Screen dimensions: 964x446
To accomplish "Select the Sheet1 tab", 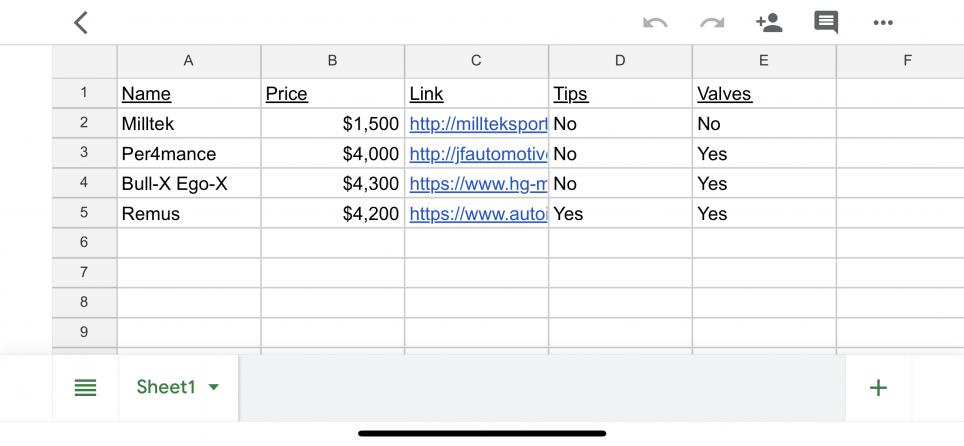I will click(x=178, y=387).
